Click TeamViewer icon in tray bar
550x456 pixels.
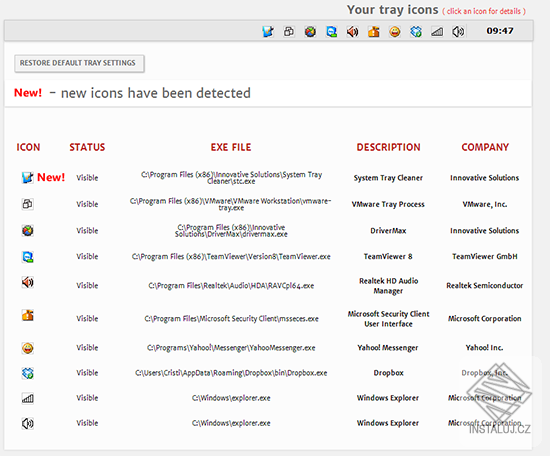click(x=331, y=32)
